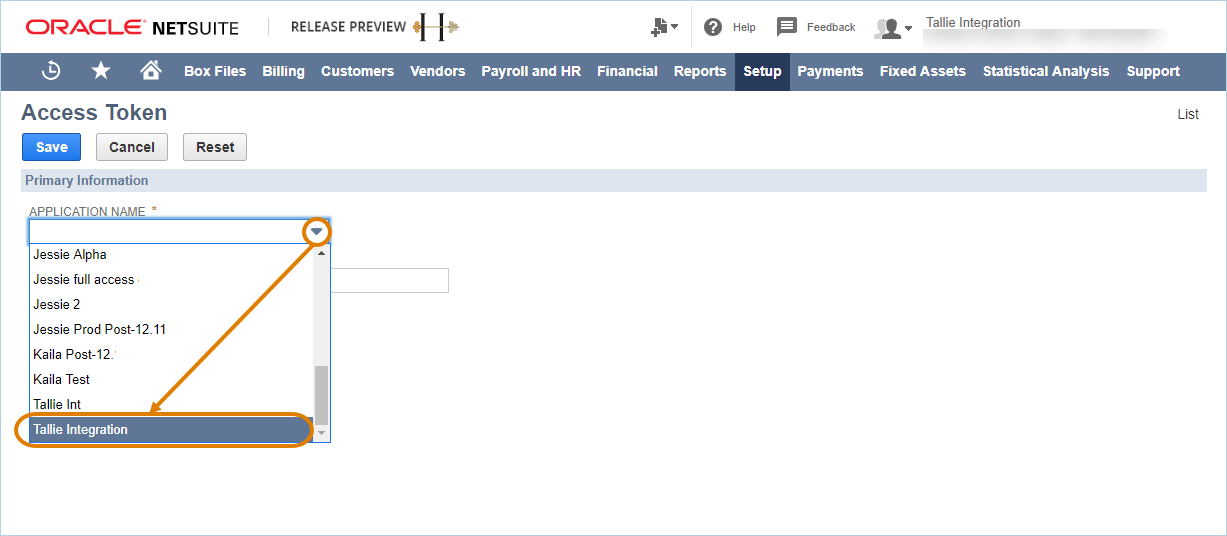Go to the Home icon

pyautogui.click(x=151, y=71)
